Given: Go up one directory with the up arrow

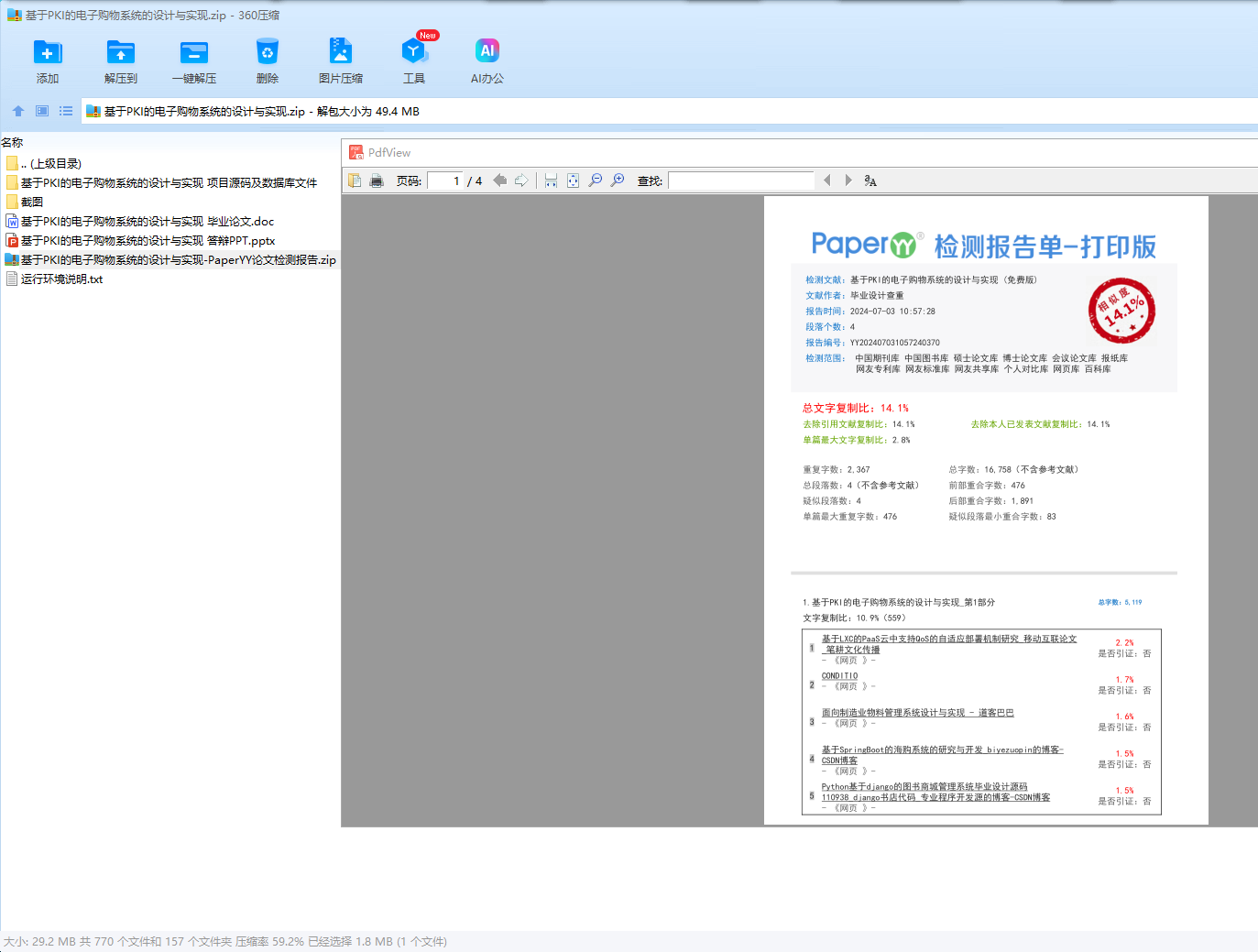Looking at the screenshot, I should pos(18,111).
